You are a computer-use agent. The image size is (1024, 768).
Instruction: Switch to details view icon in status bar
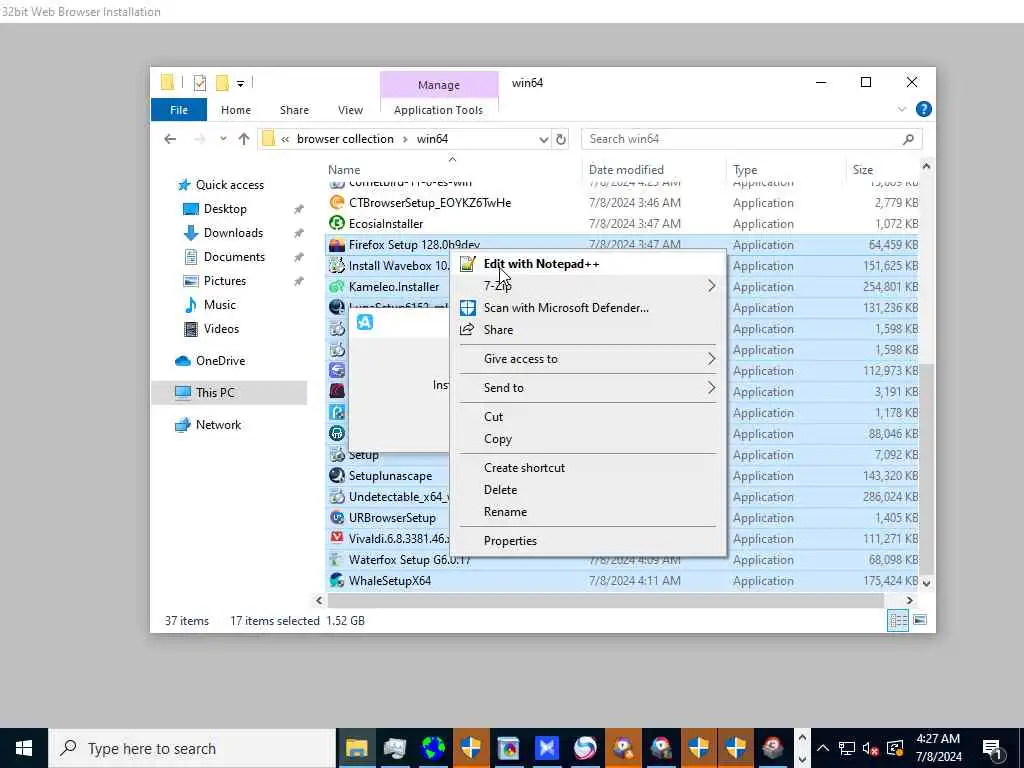(x=898, y=620)
